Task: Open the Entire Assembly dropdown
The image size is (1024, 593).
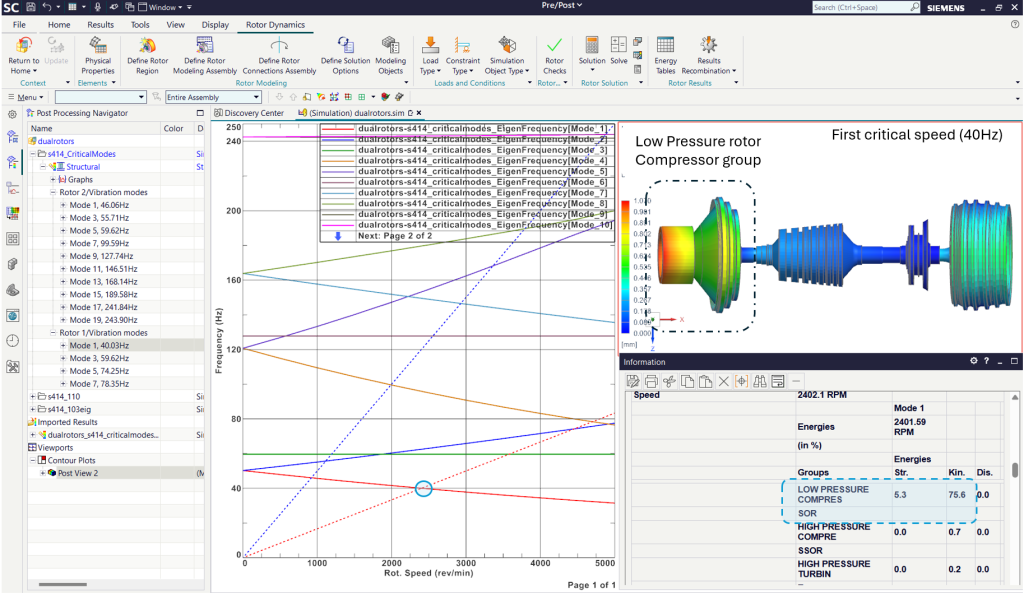Action: coord(214,97)
